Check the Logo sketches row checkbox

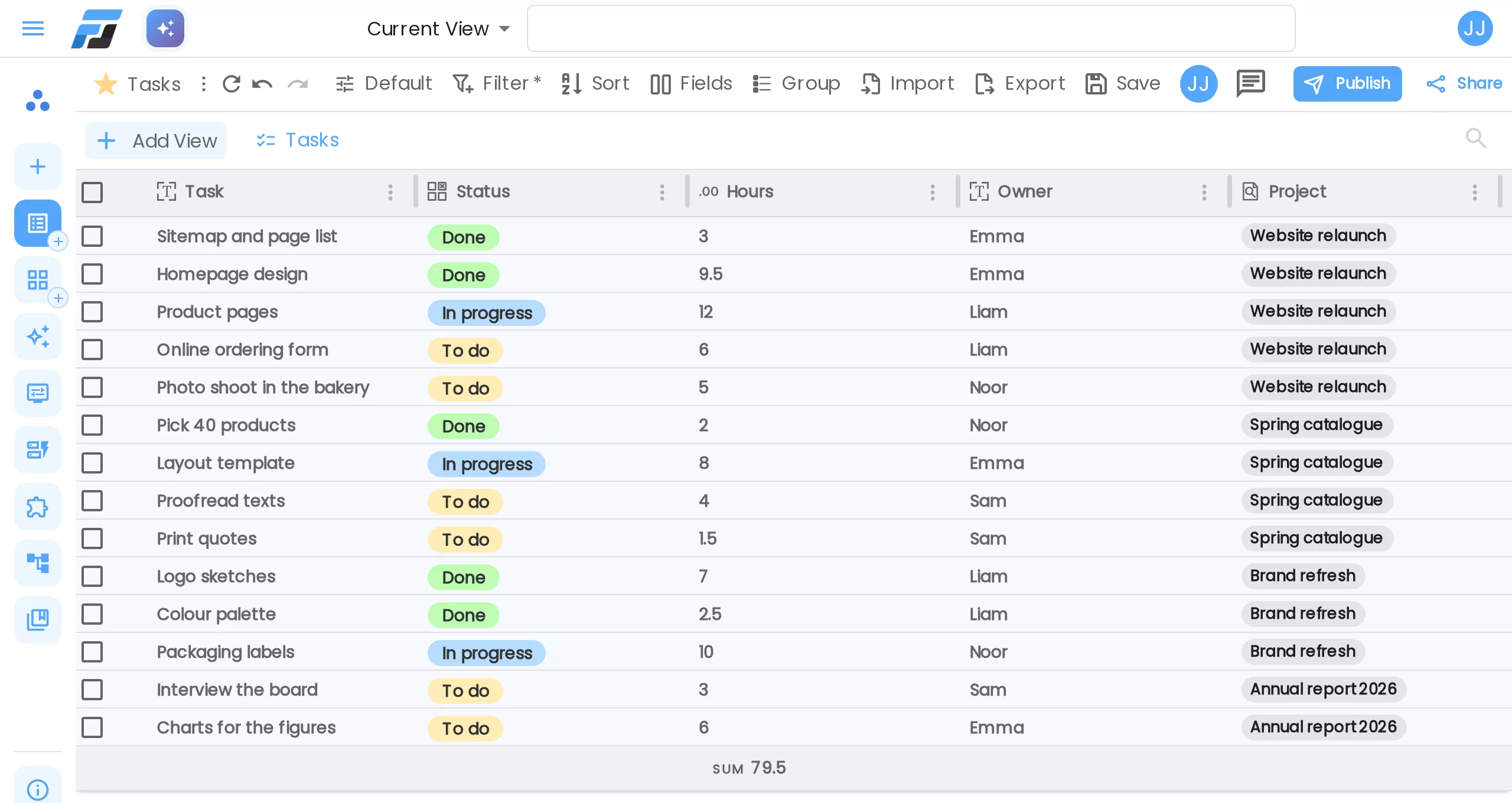tap(92, 576)
